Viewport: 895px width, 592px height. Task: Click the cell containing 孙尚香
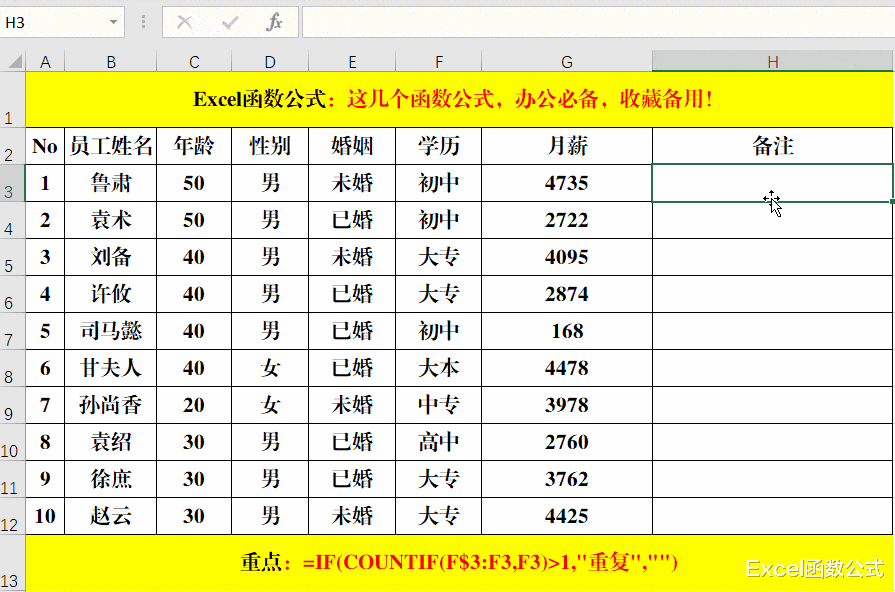111,405
